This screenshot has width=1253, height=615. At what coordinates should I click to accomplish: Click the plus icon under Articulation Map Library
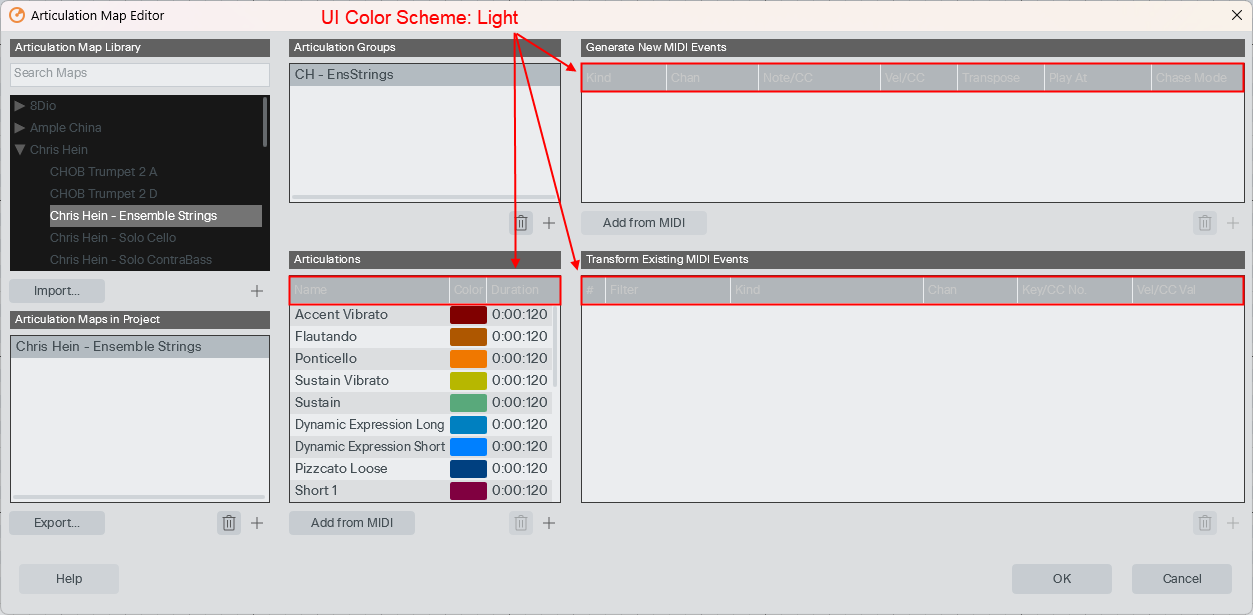point(257,291)
